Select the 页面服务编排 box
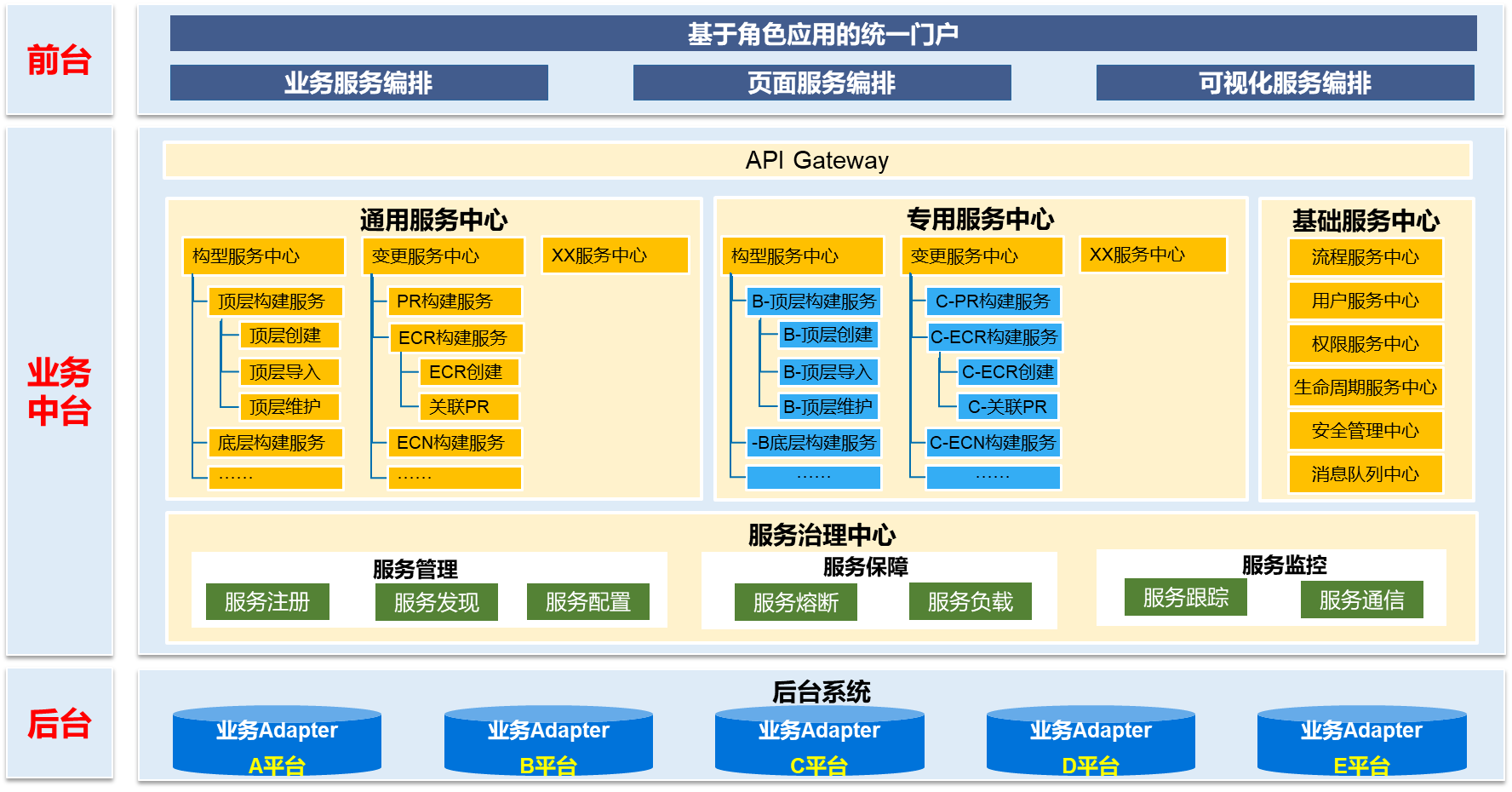This screenshot has width=1512, height=792. [x=822, y=83]
